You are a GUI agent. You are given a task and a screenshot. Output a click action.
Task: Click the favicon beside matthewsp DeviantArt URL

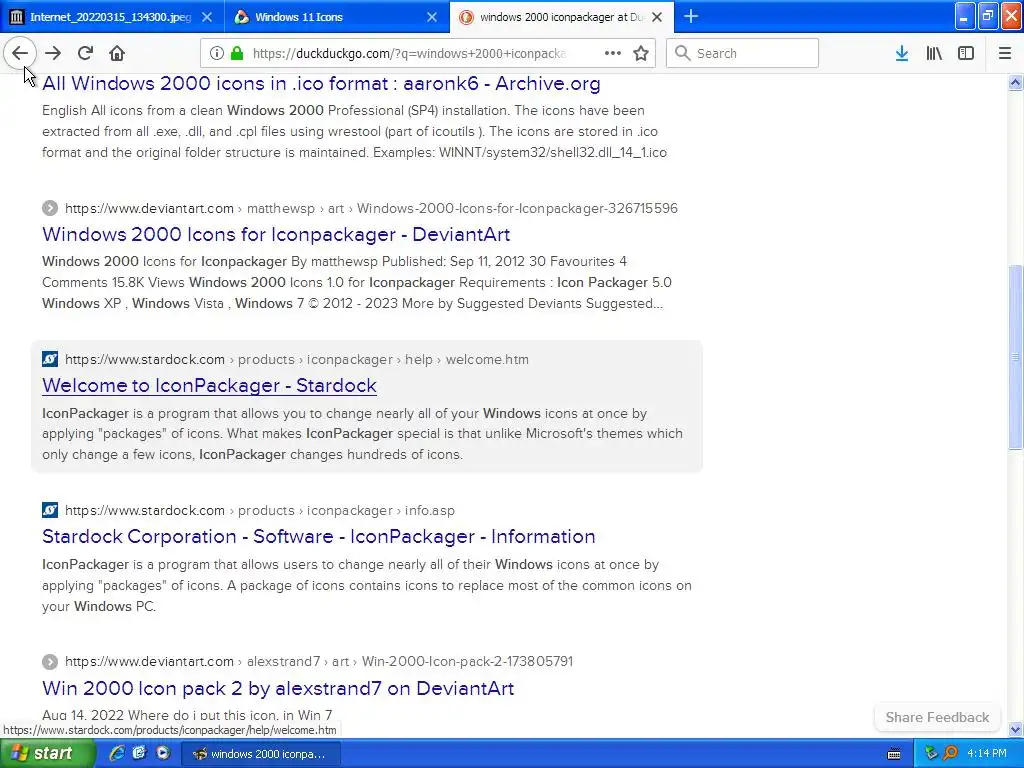pos(50,208)
